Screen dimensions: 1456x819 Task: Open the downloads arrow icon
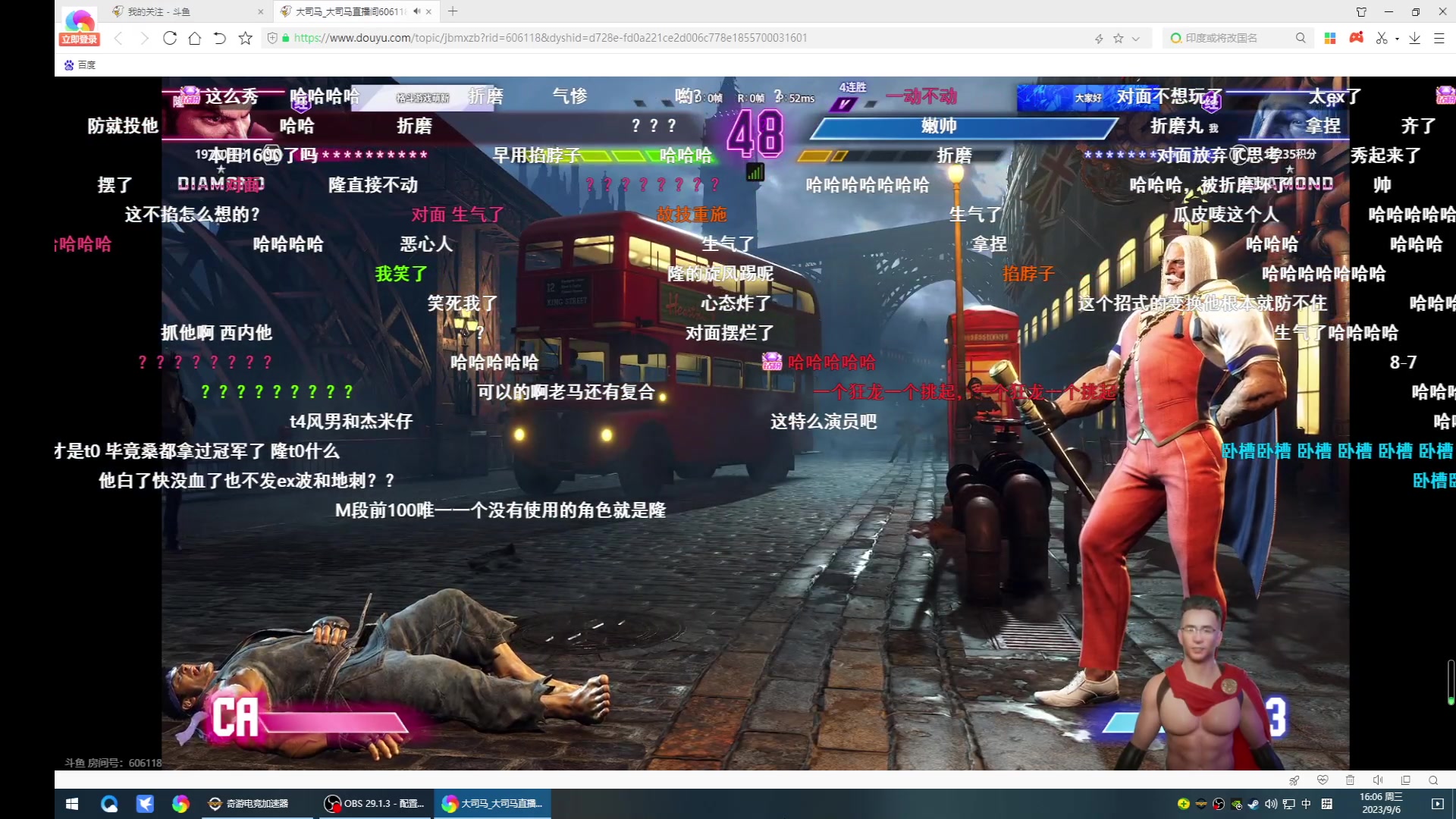click(1414, 38)
